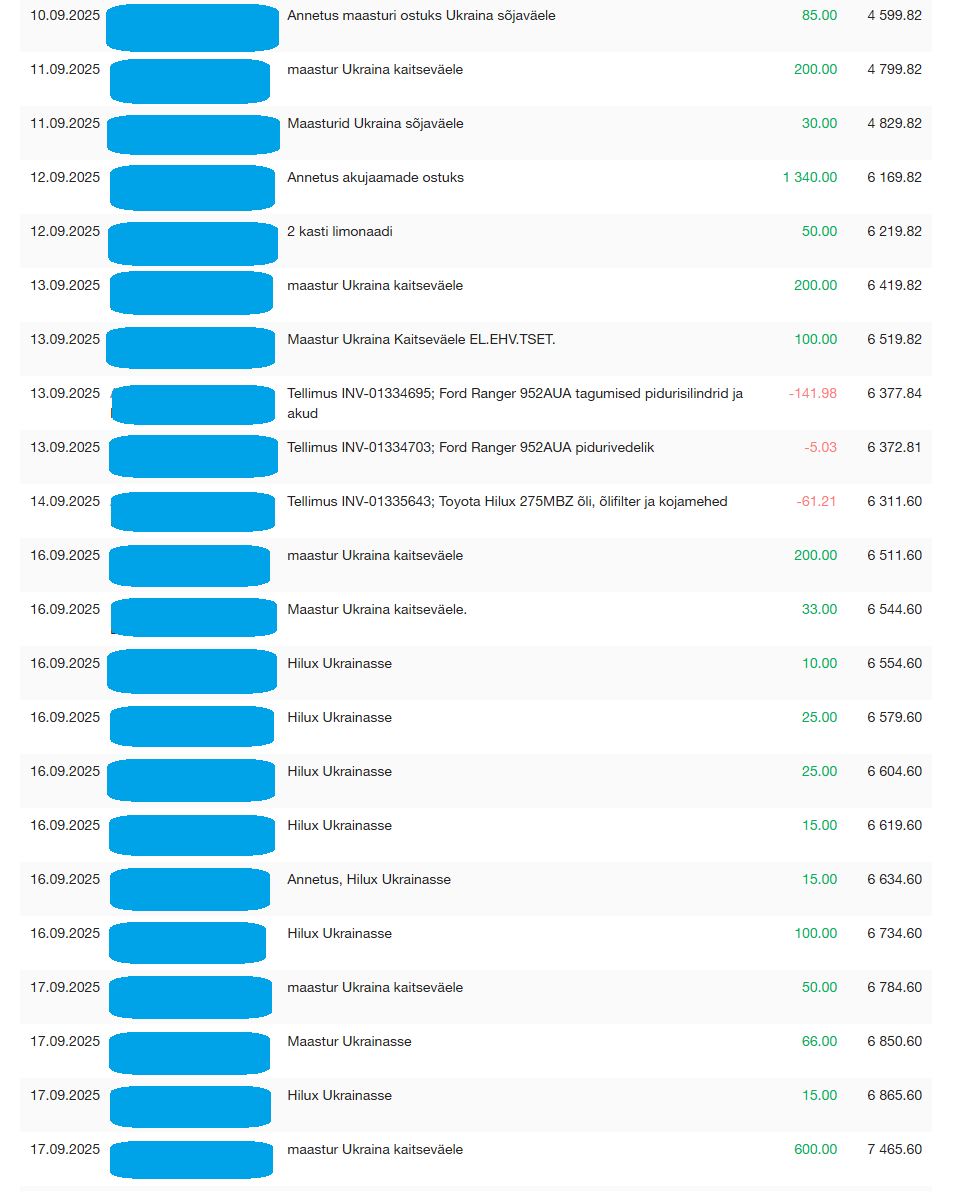Image resolution: width=954 pixels, height=1191 pixels.
Task: Select the '2 kasti limonaadi' transaction text
Action: pyautogui.click(x=339, y=231)
